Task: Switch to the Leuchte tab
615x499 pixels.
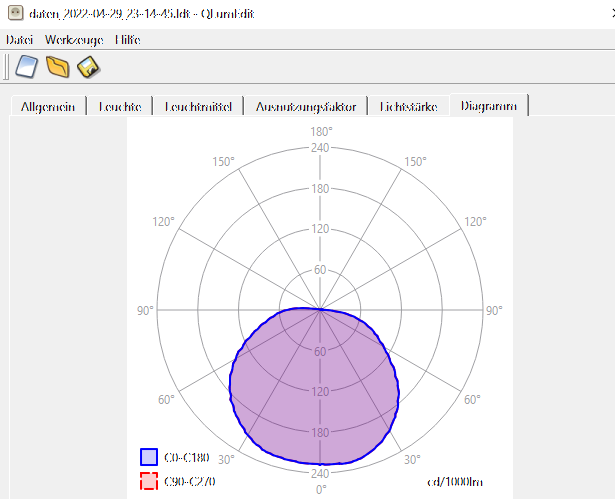Action: point(120,106)
